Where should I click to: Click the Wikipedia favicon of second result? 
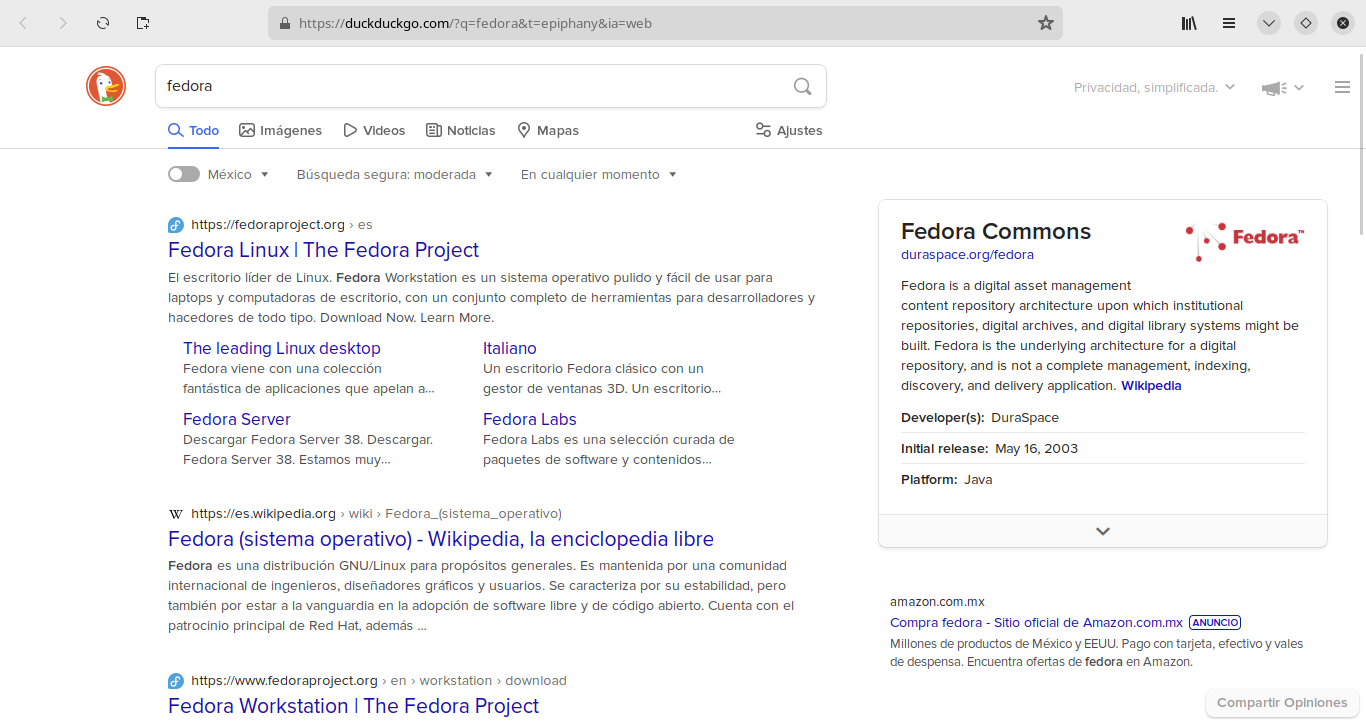[176, 514]
